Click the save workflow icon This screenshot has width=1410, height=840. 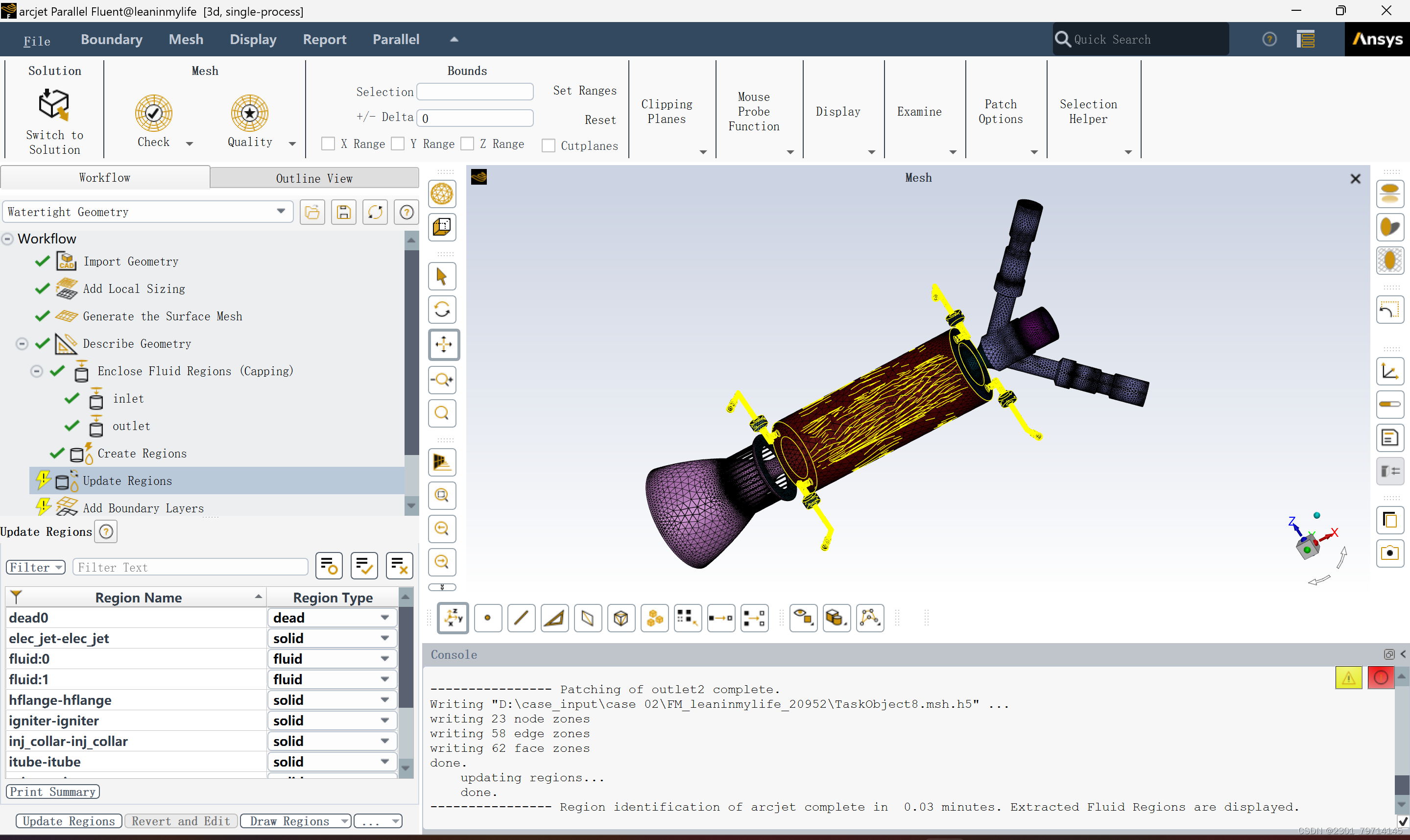pos(343,212)
